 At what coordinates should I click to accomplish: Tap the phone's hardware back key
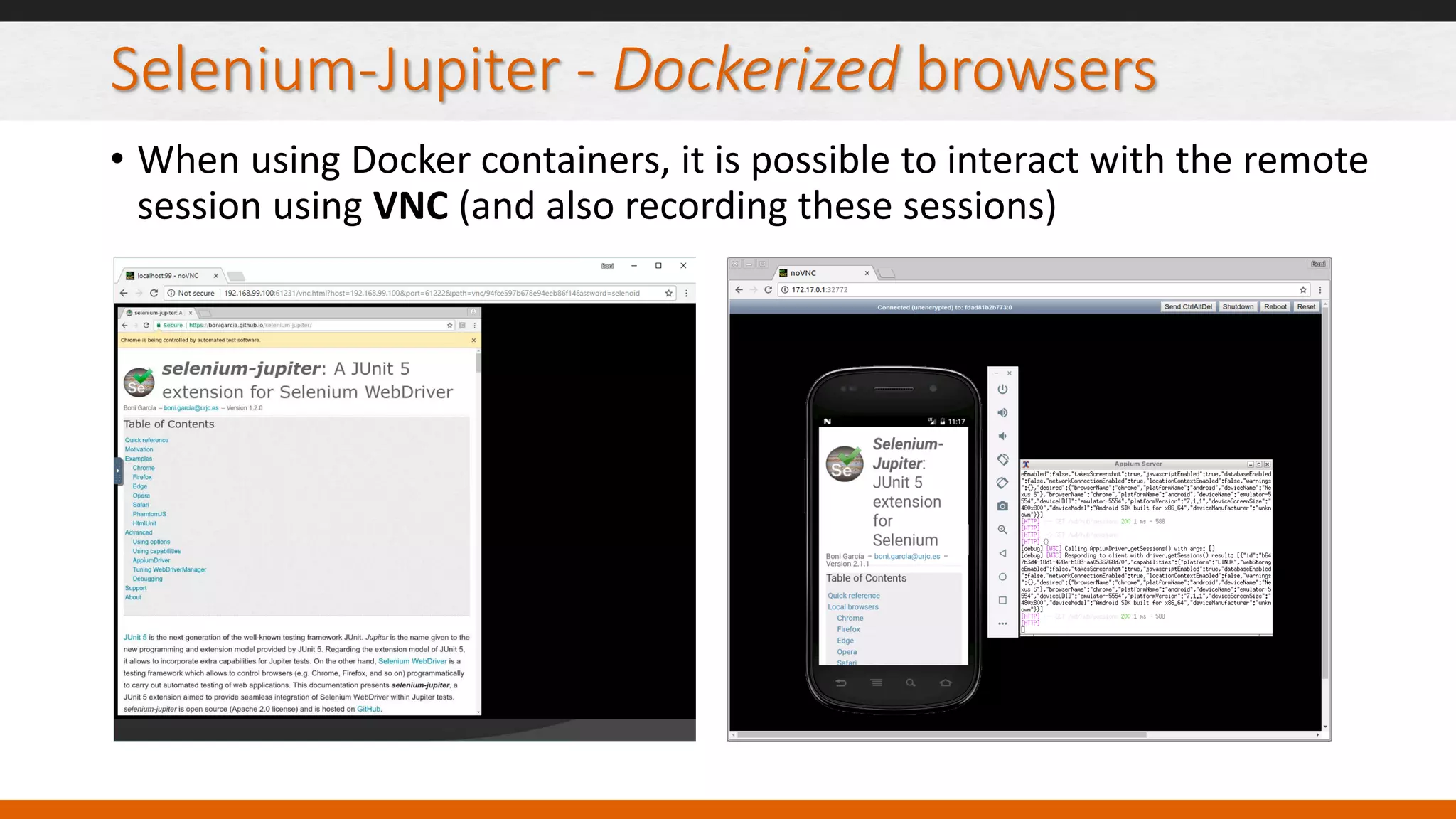841,683
